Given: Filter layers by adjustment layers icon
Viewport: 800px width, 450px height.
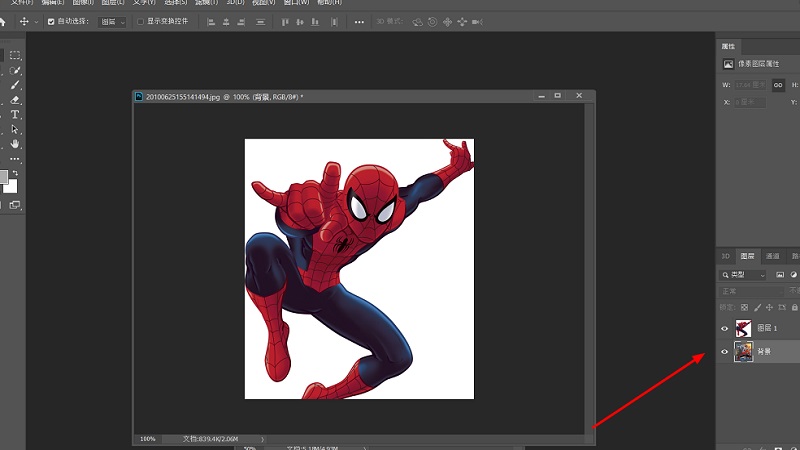Looking at the screenshot, I should [x=794, y=274].
